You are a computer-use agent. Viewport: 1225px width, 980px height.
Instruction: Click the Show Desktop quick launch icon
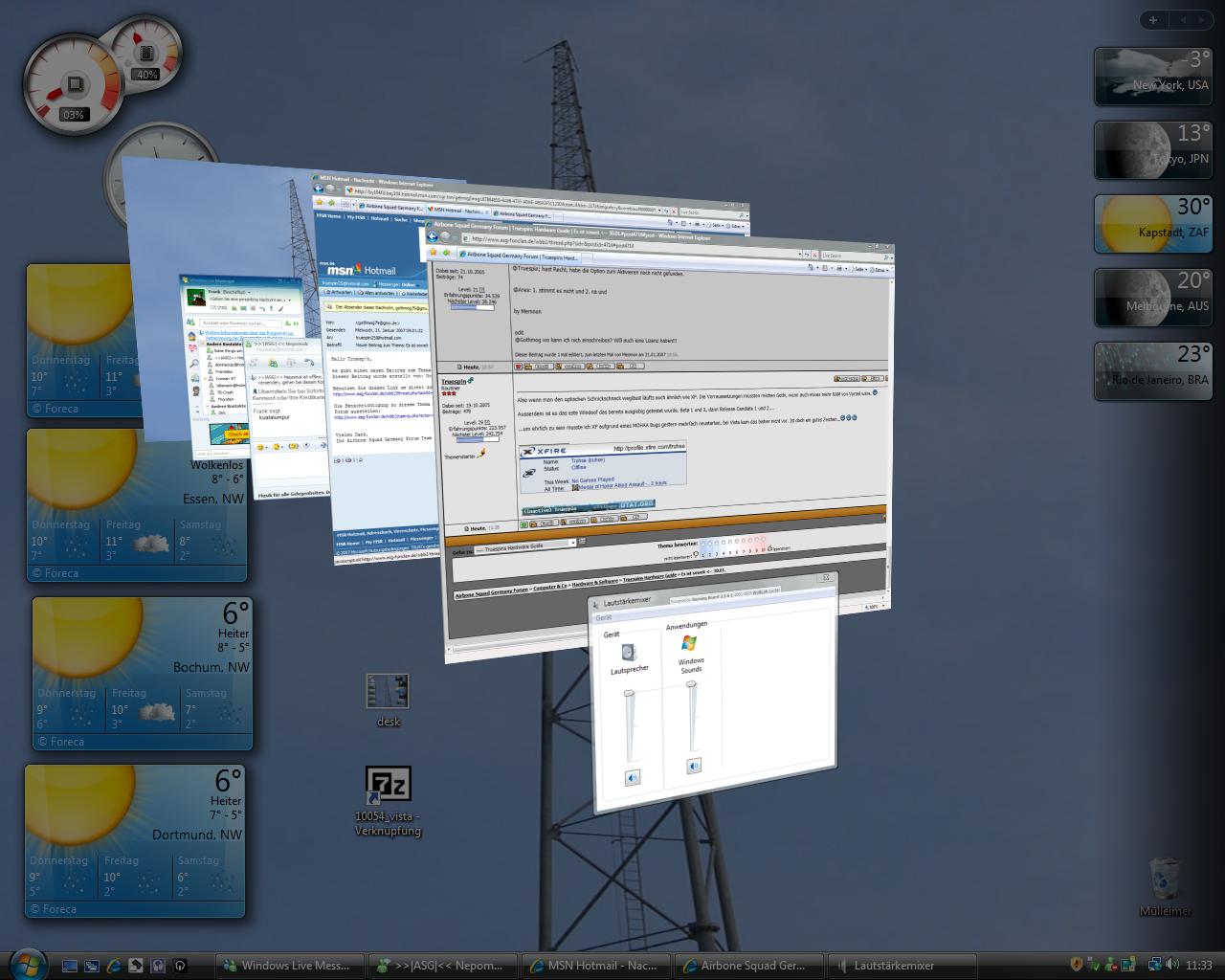pos(70,966)
